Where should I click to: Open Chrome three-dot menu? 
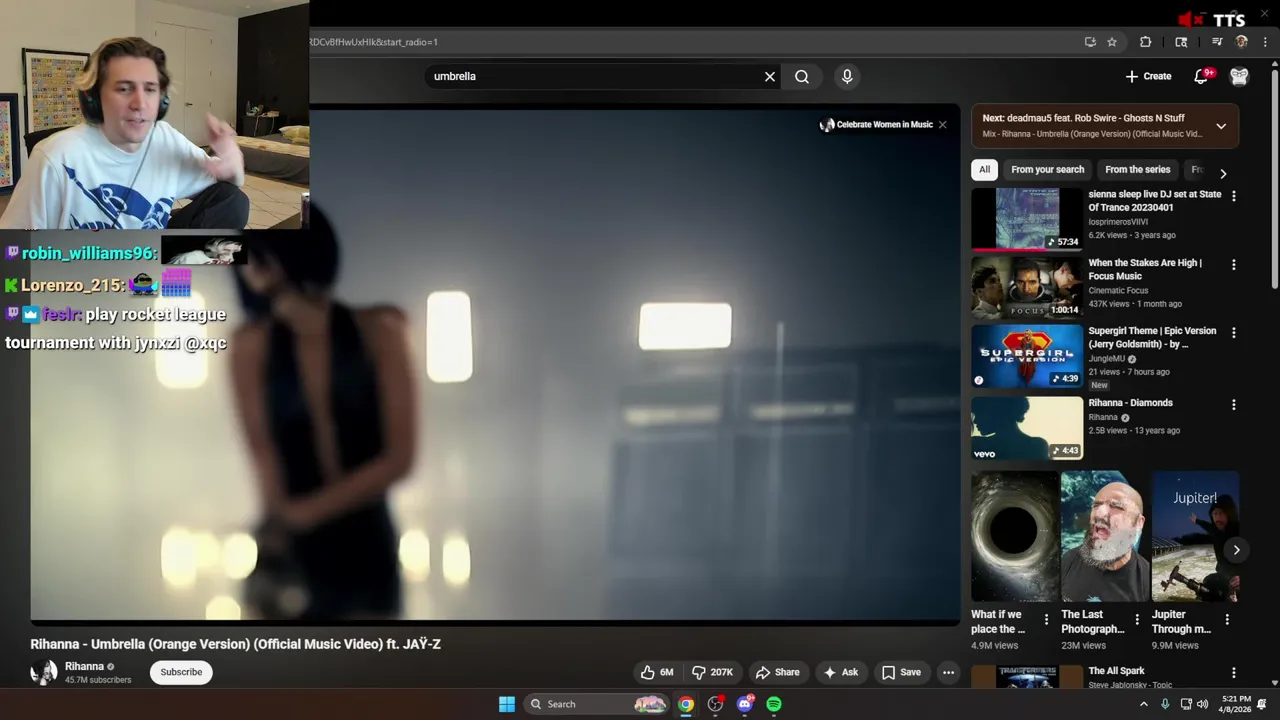click(1265, 42)
